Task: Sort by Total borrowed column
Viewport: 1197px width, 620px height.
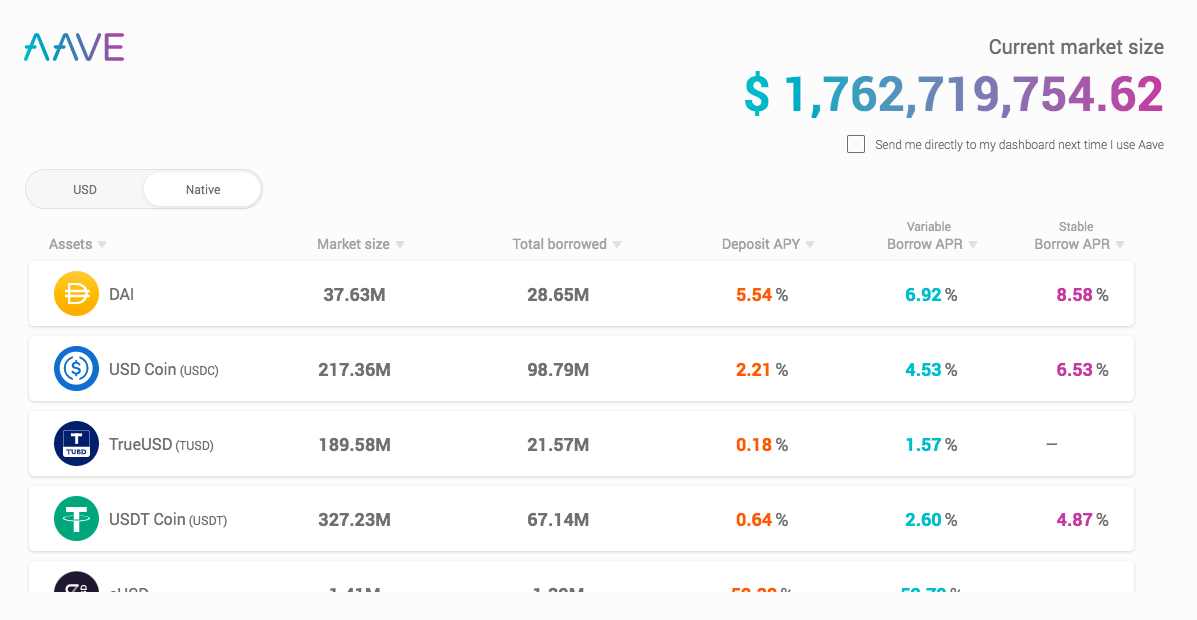Action: click(x=566, y=244)
